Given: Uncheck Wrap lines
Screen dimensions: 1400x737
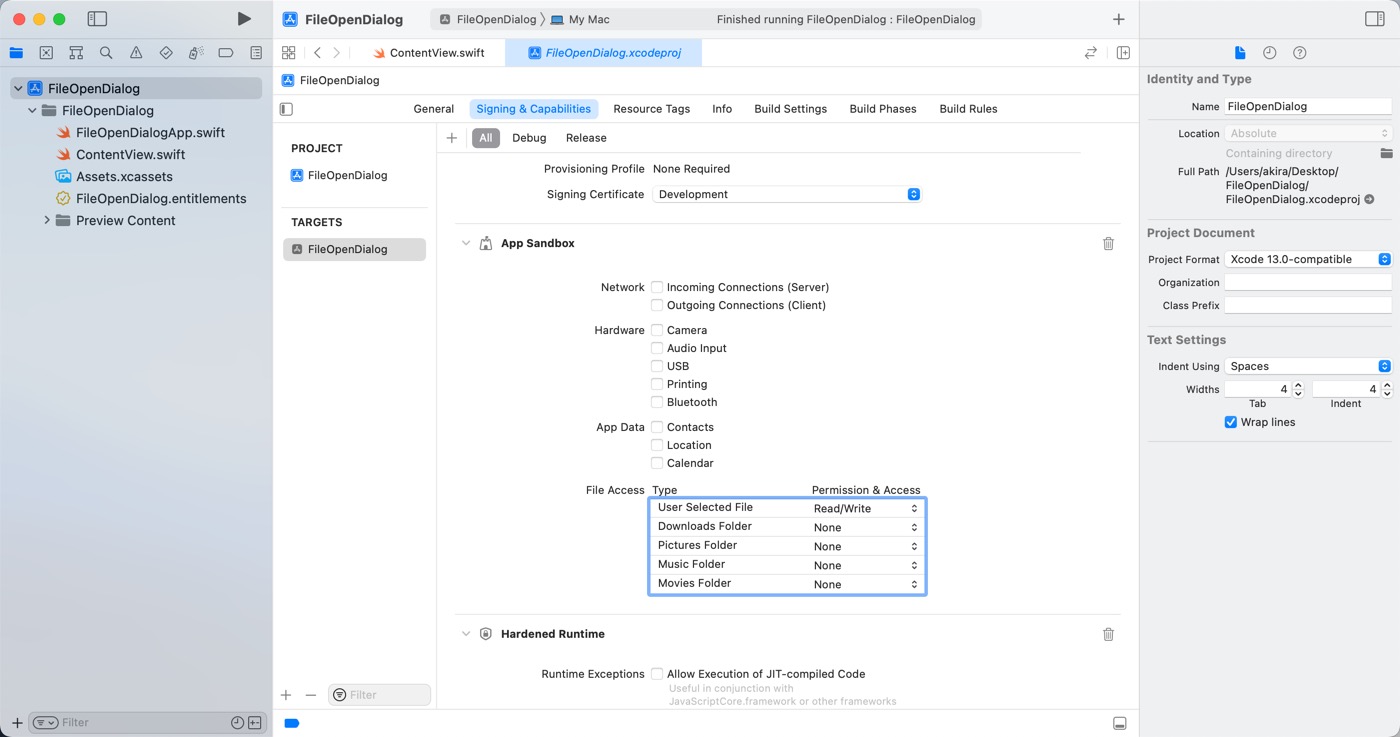Looking at the screenshot, I should (x=1231, y=422).
